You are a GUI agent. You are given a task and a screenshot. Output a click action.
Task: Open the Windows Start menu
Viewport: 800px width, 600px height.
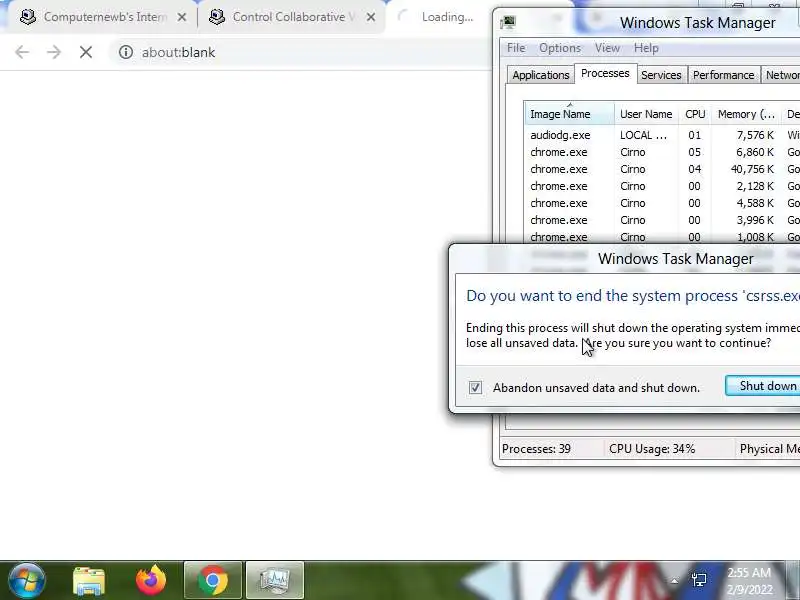(27, 581)
